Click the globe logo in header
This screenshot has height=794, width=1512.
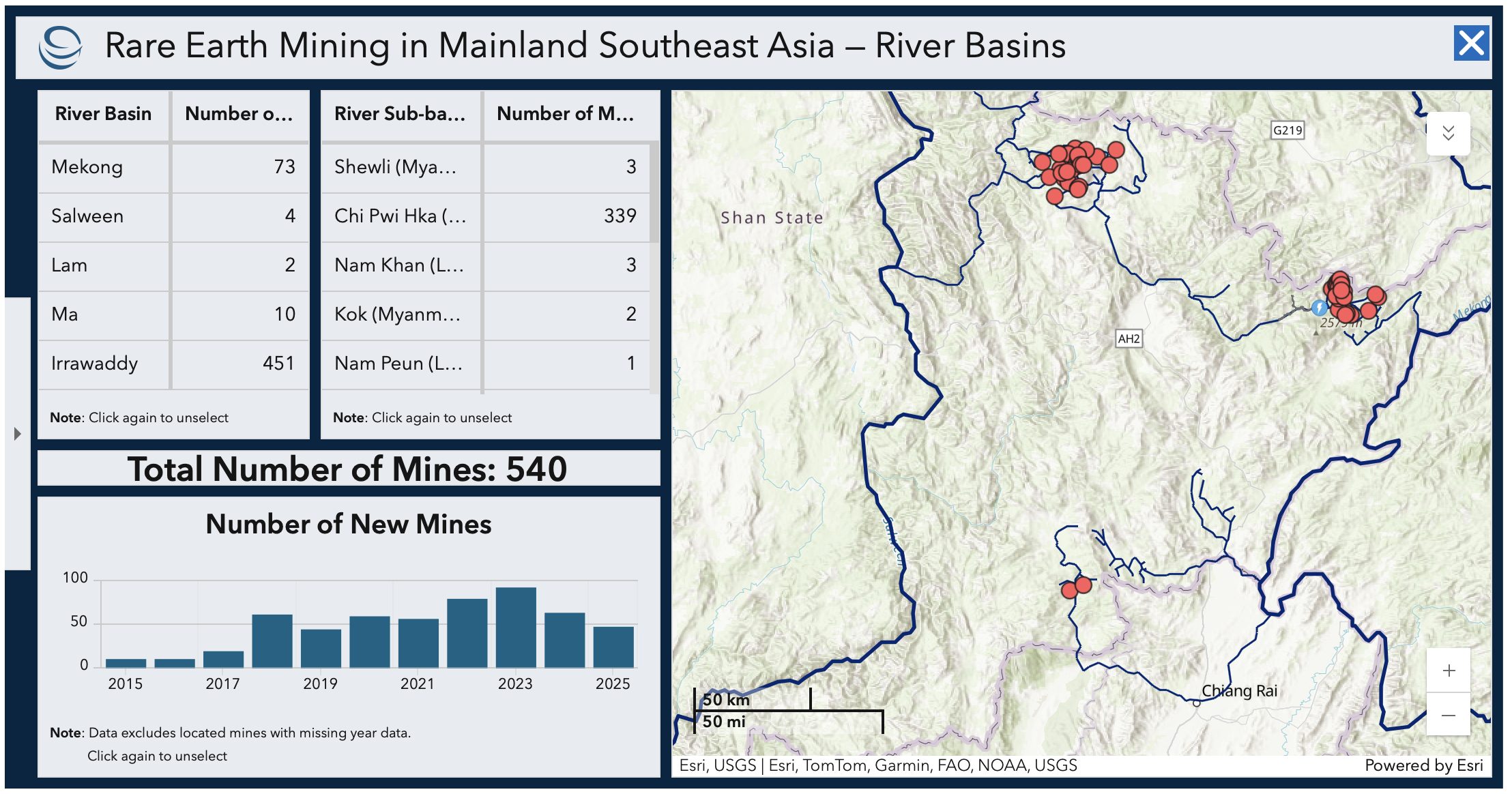pos(60,46)
